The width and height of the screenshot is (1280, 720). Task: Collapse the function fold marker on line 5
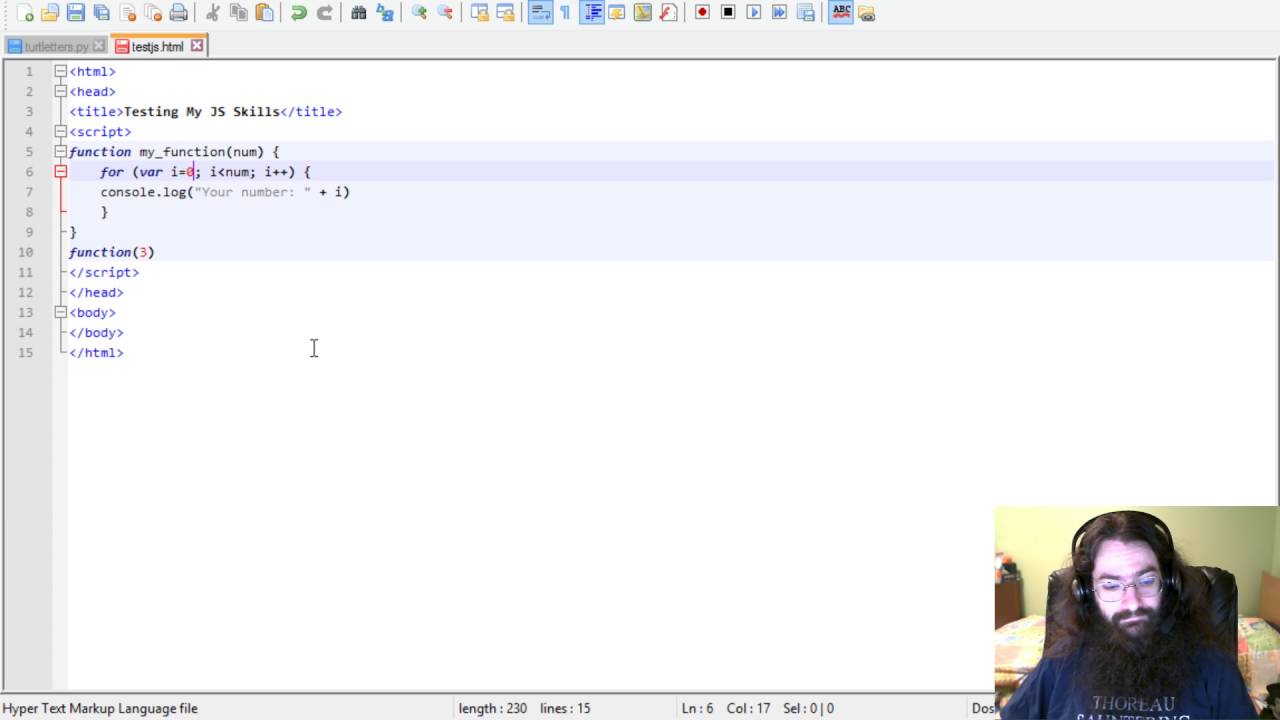click(x=60, y=151)
